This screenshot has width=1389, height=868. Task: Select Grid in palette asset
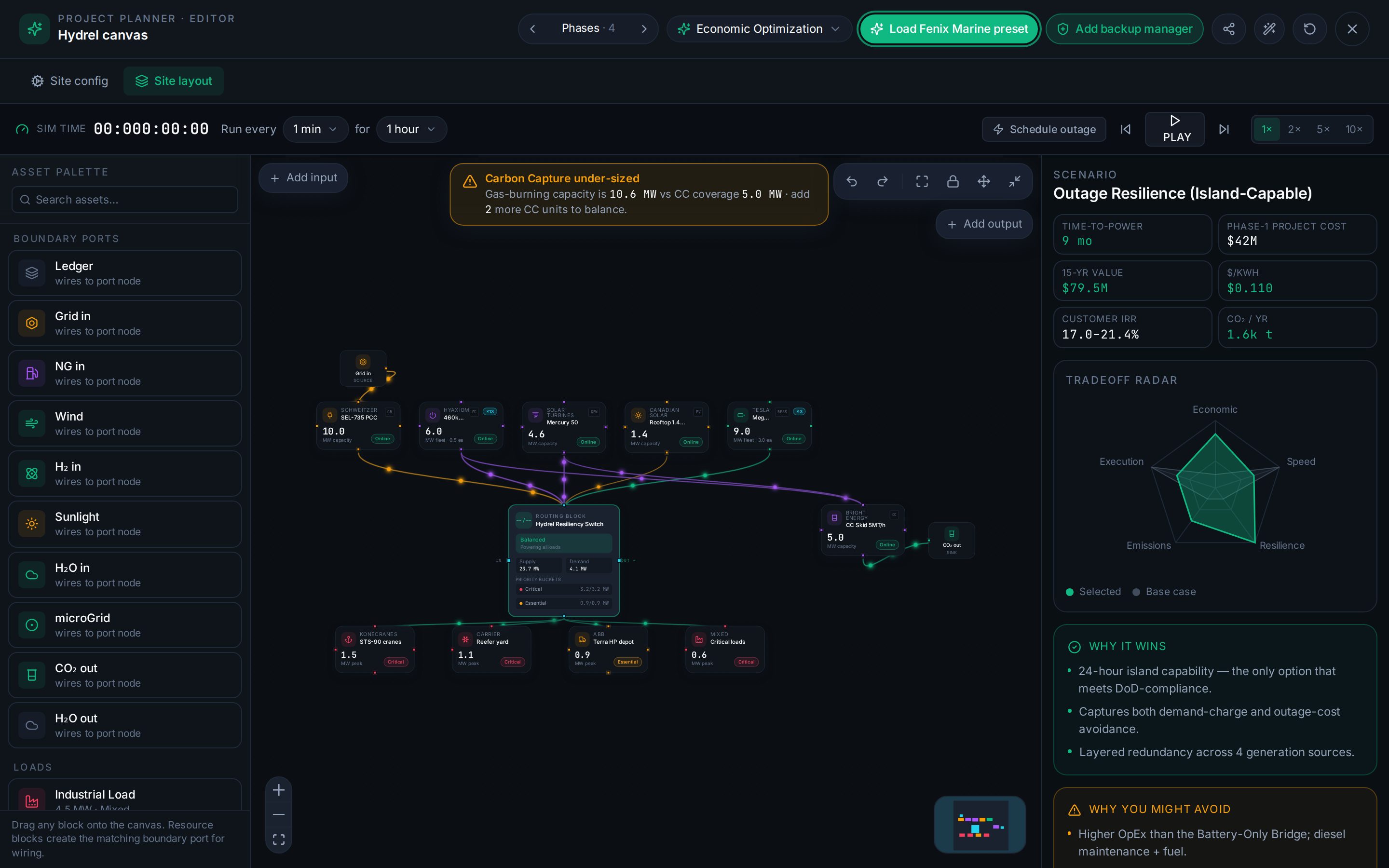[124, 323]
